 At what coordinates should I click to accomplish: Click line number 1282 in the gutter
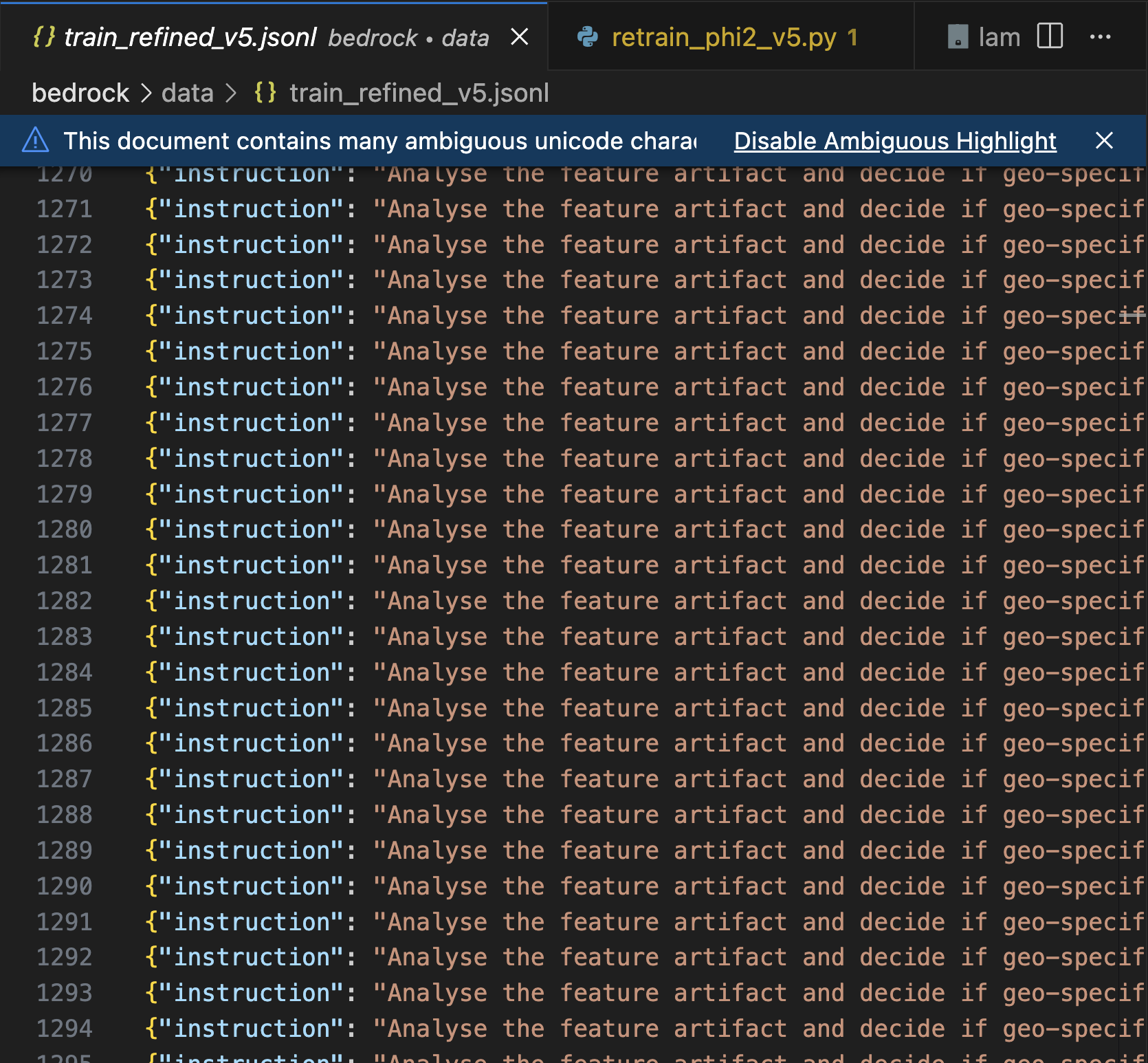coord(64,601)
